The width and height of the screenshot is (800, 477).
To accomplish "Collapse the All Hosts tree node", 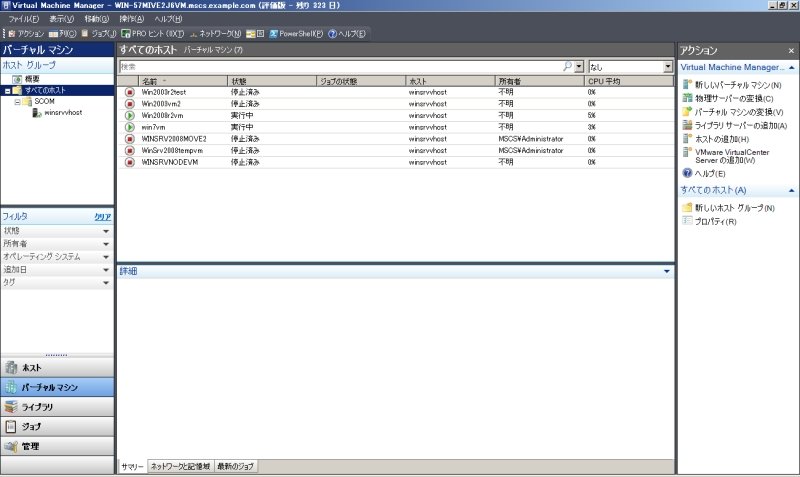I will click(x=8, y=91).
